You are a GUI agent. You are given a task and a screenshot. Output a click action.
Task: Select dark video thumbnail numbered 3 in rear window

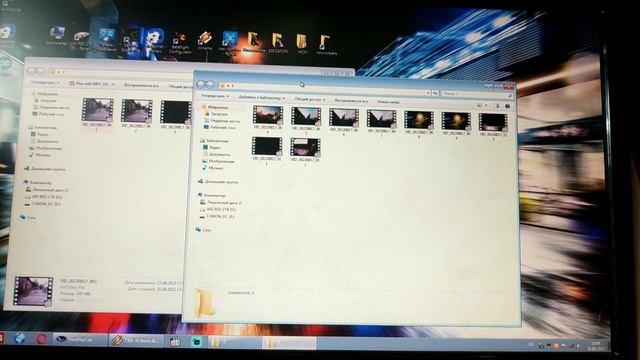[x=176, y=112]
